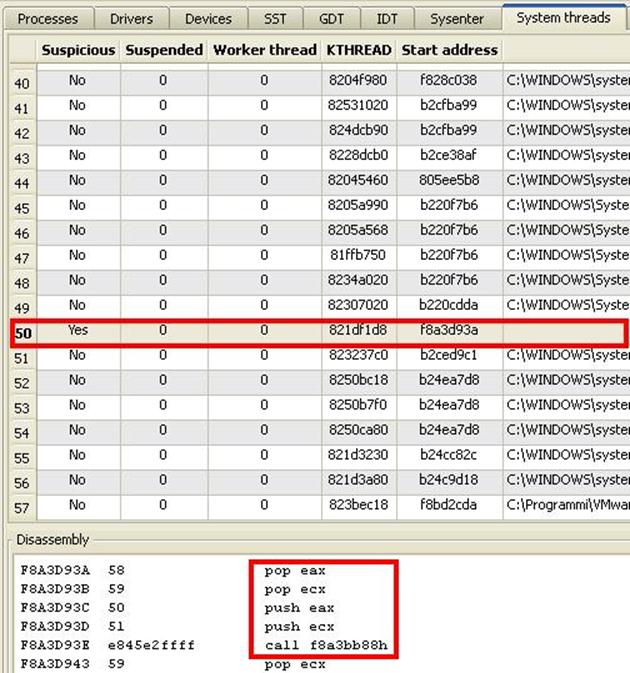Click KTHREAD value 81ffb750

358,255
